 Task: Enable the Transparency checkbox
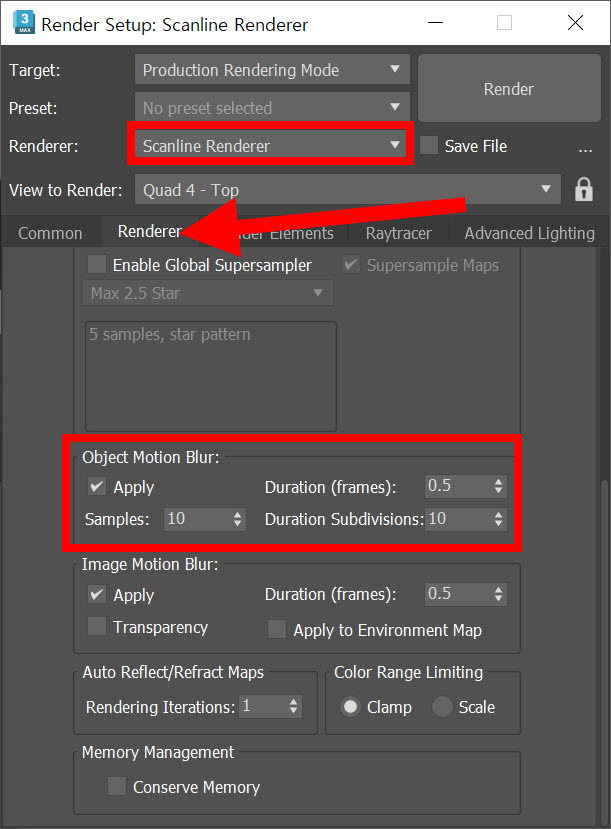tap(97, 627)
